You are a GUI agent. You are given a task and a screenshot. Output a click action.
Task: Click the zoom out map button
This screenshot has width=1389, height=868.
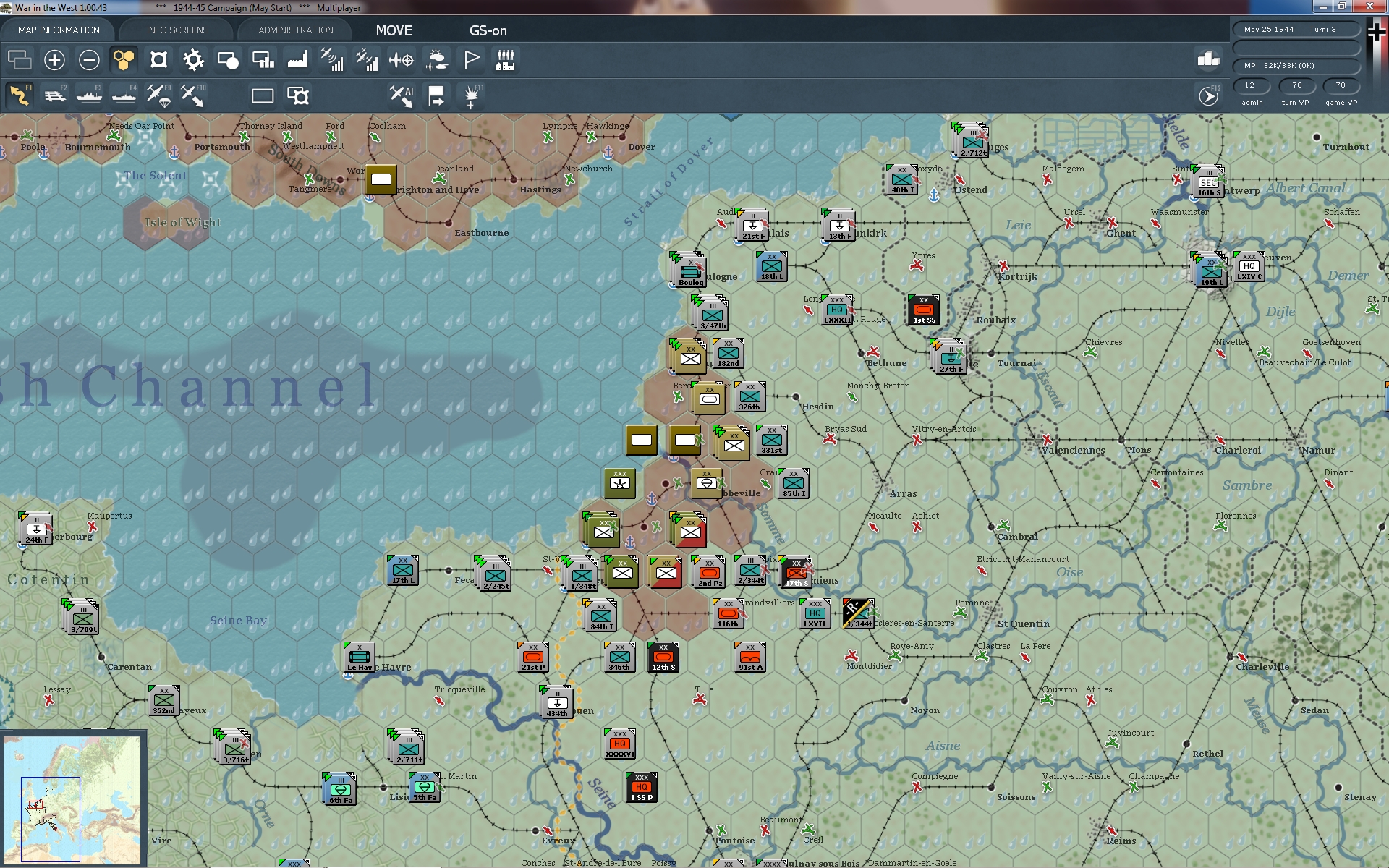click(x=89, y=60)
